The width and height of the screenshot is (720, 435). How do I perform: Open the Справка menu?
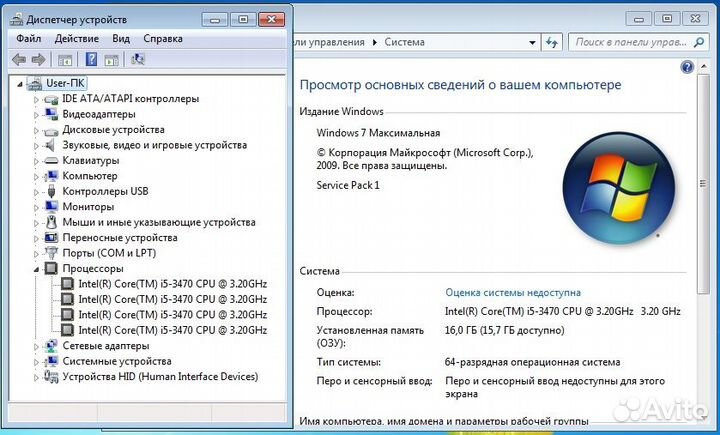pyautogui.click(x=163, y=39)
